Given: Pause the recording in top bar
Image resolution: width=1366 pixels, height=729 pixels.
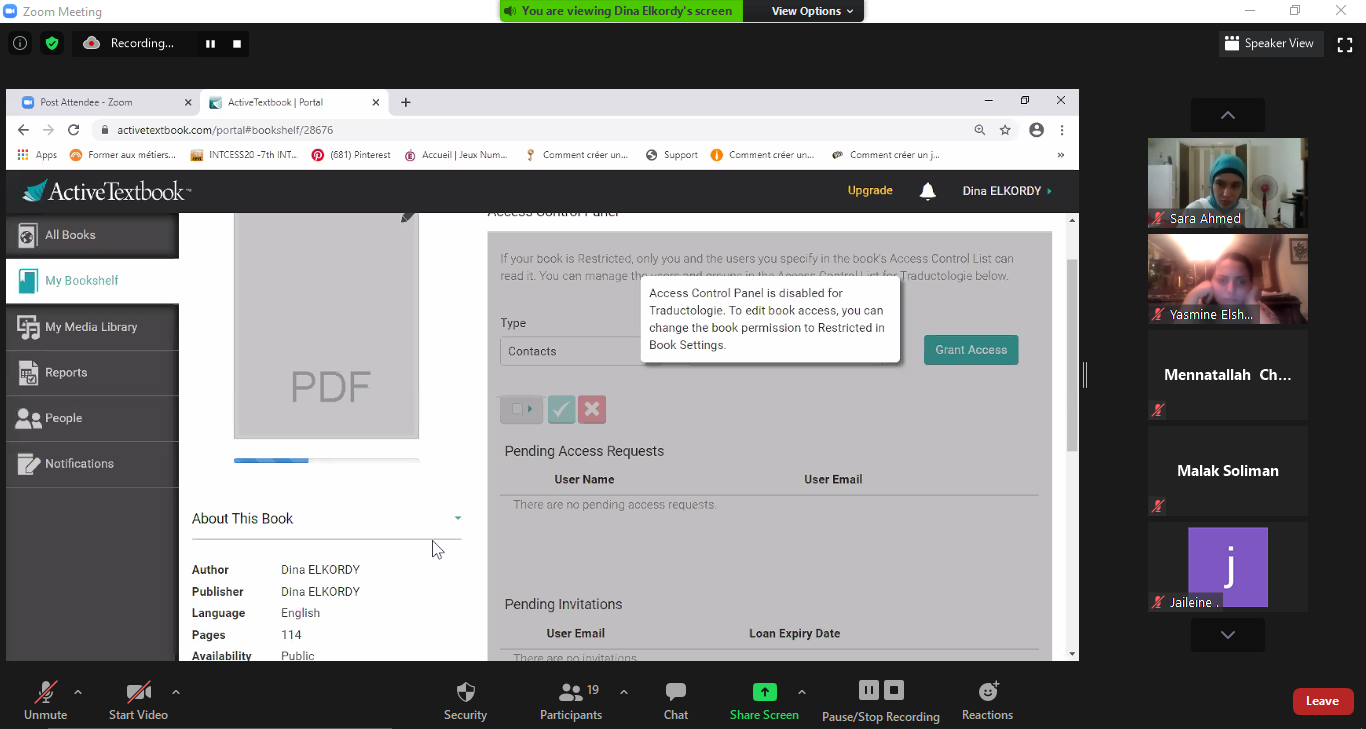Looking at the screenshot, I should (x=210, y=44).
